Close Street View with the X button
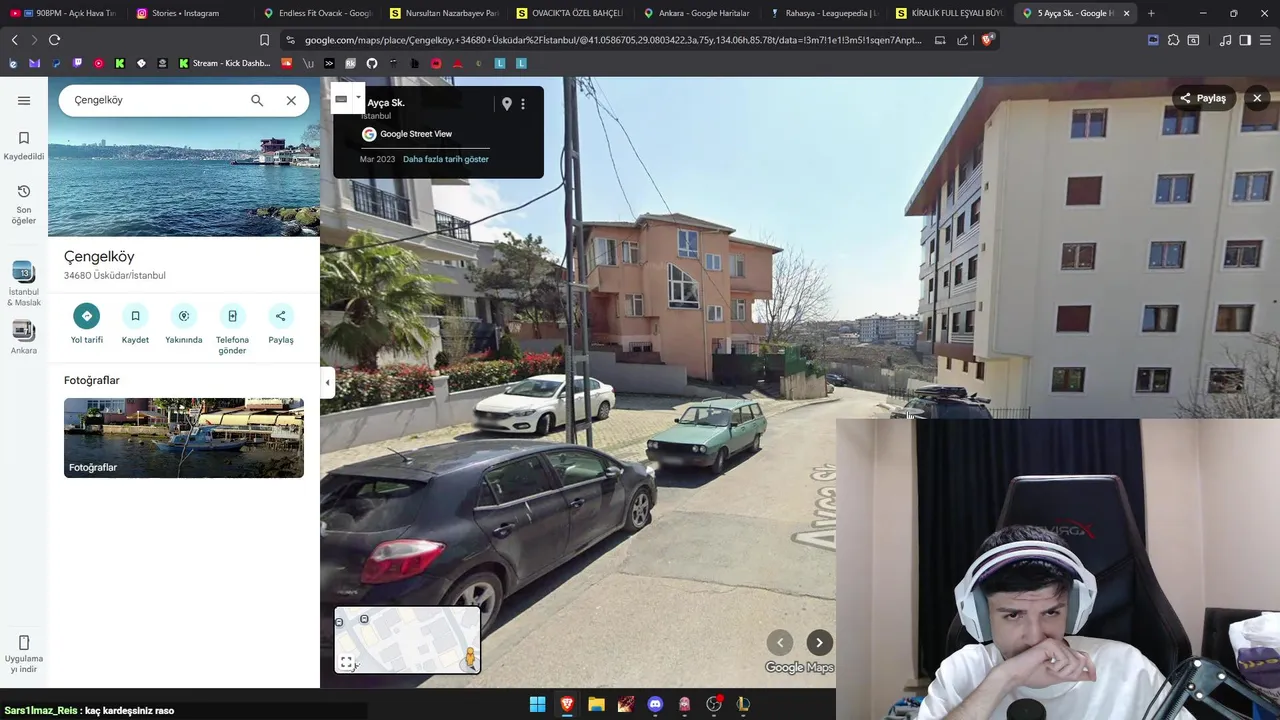Screen dimensions: 1280x720 coord(1257,98)
